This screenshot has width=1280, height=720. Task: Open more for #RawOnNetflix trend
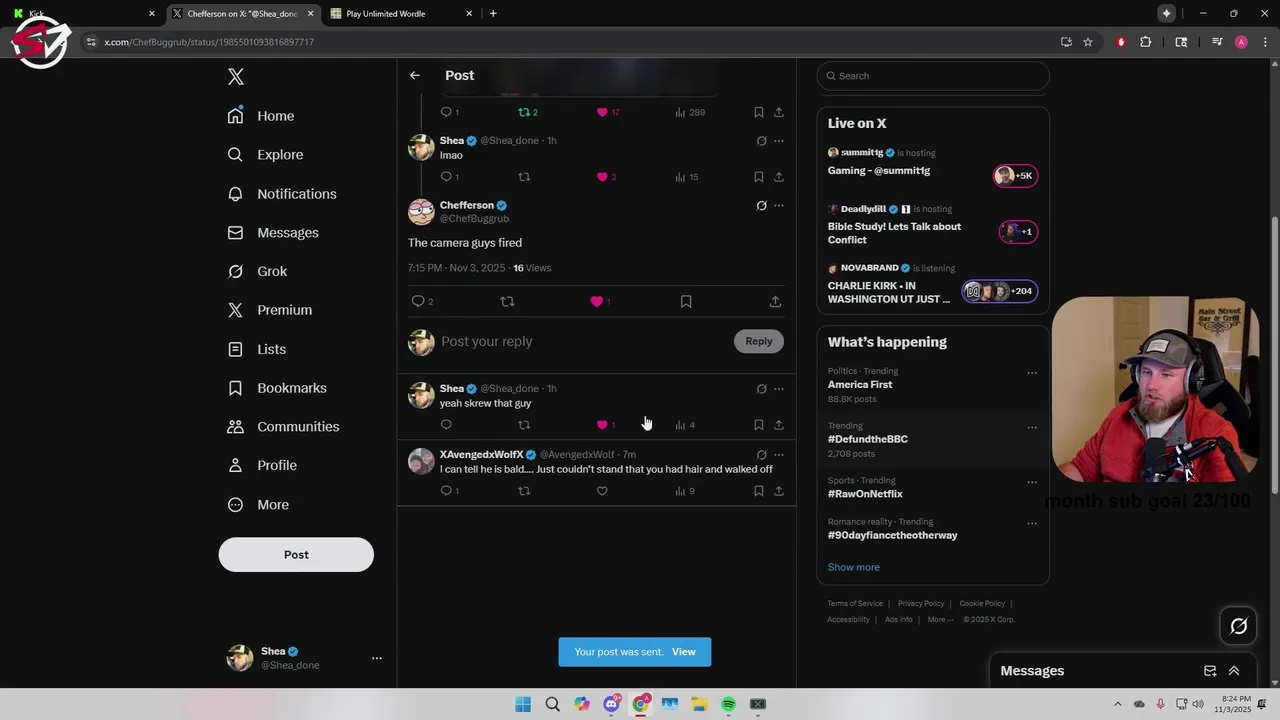pos(1032,482)
